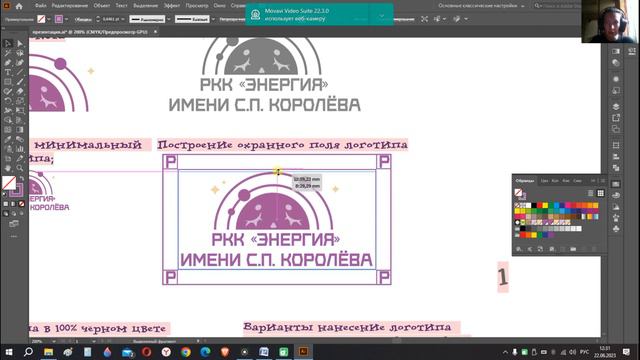Select the white arrow Direct Selection tool
The image size is (640, 360).
click(x=20, y=43)
